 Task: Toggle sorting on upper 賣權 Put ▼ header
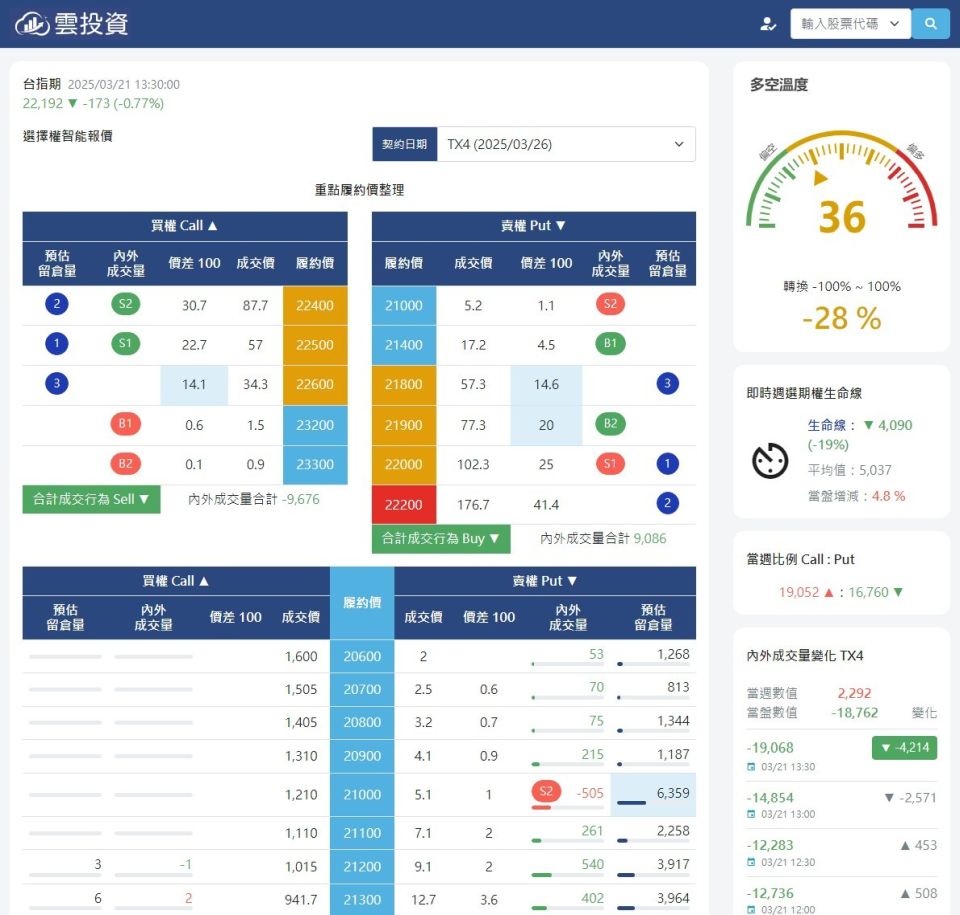(533, 226)
